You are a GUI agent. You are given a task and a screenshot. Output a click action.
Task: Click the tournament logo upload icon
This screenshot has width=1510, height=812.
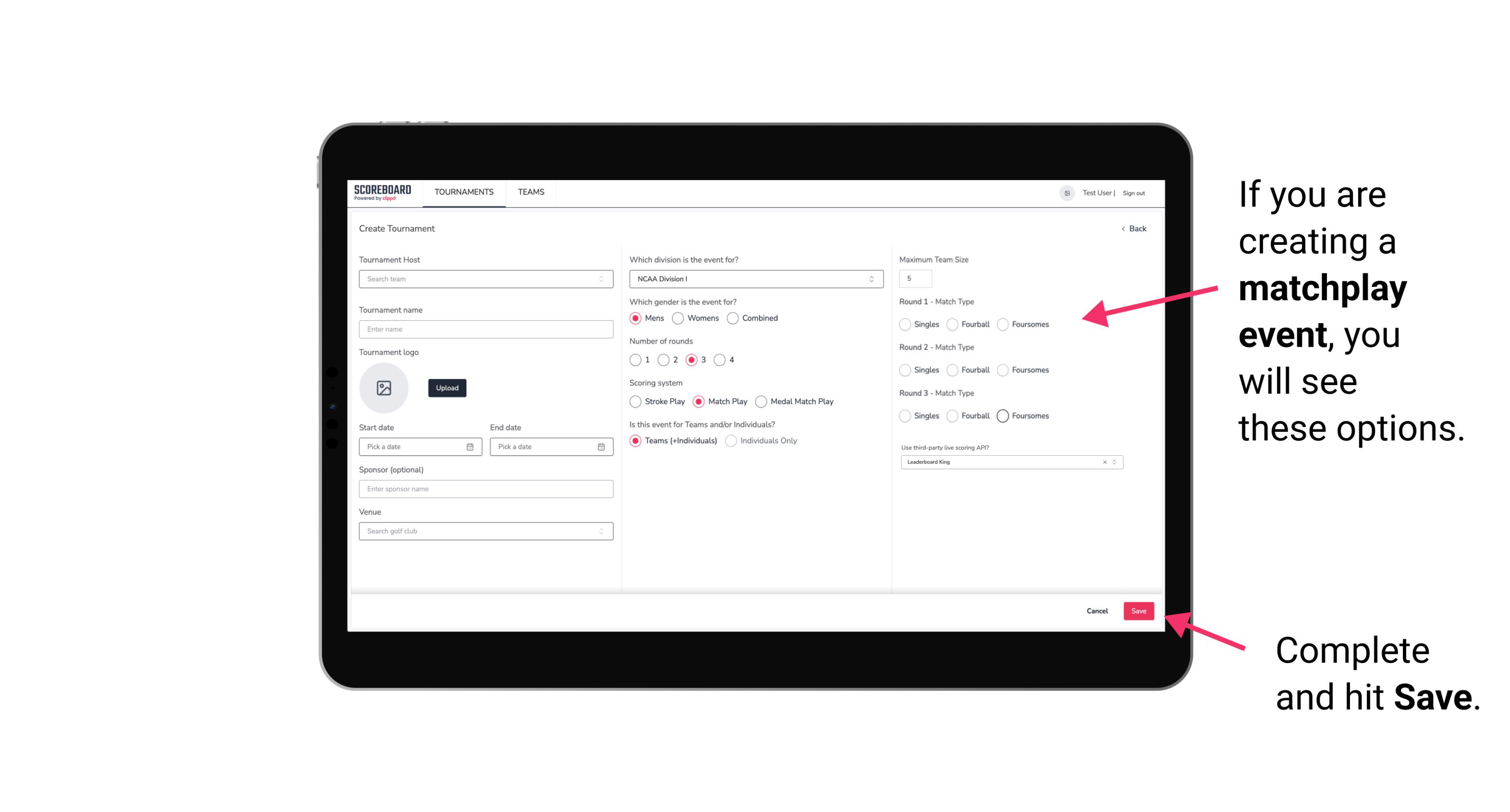(x=384, y=388)
